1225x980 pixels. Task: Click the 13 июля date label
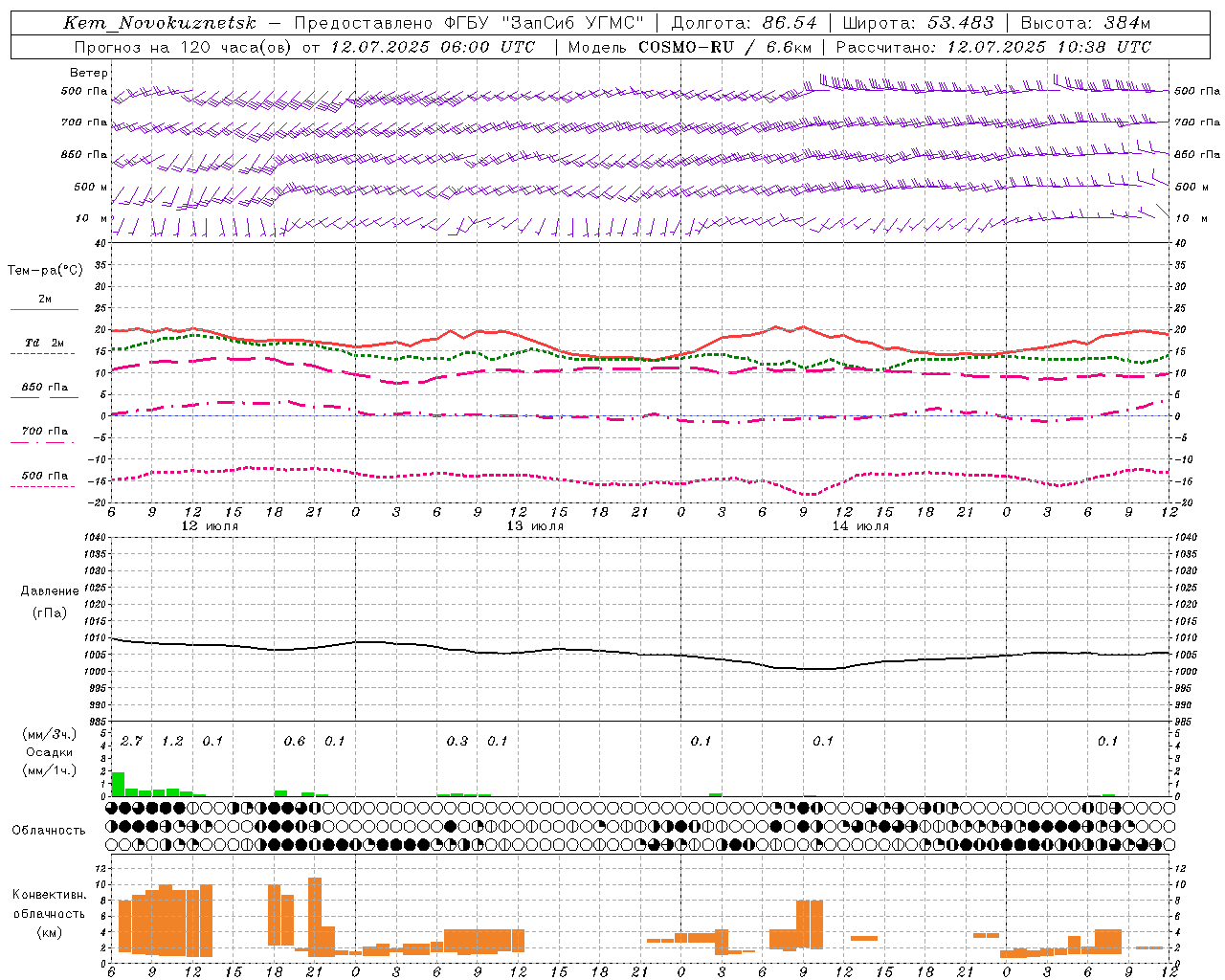(536, 526)
